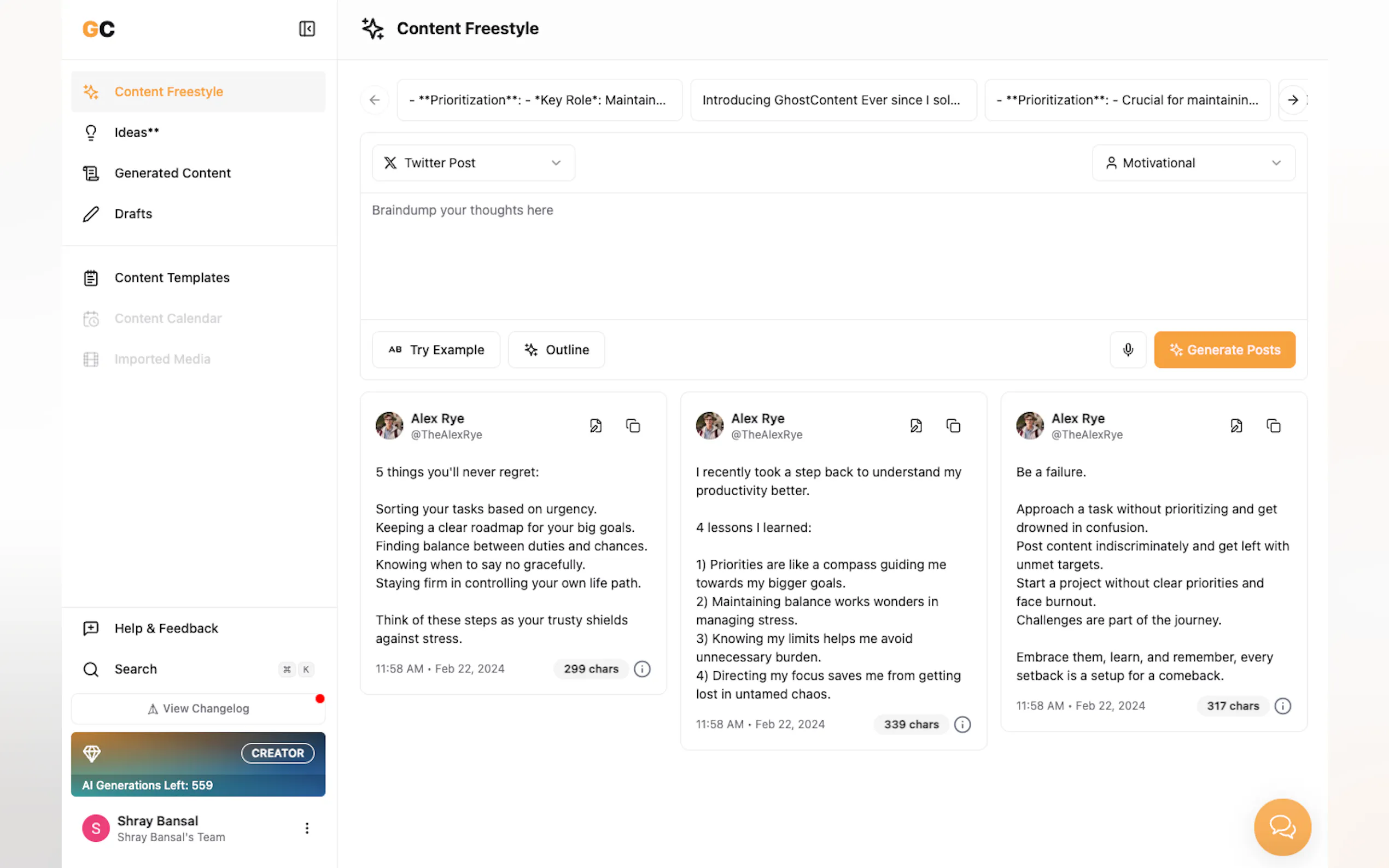
Task: Click the Outline button
Action: (x=556, y=350)
